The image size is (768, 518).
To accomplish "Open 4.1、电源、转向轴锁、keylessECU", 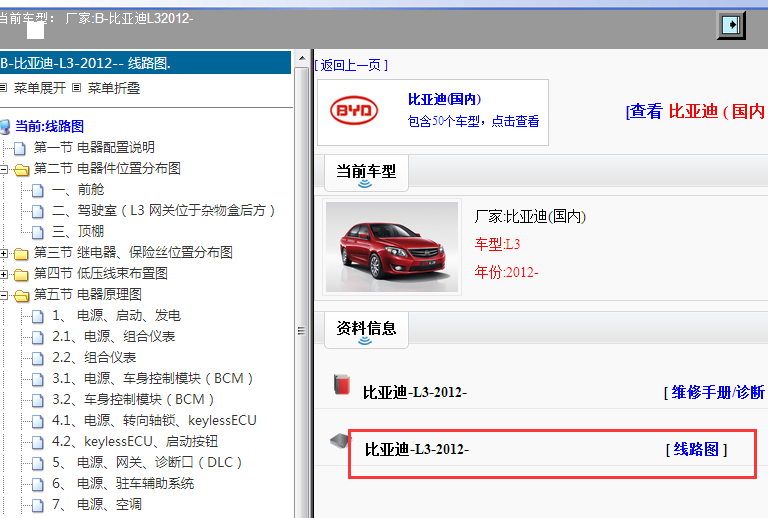I will [x=154, y=421].
